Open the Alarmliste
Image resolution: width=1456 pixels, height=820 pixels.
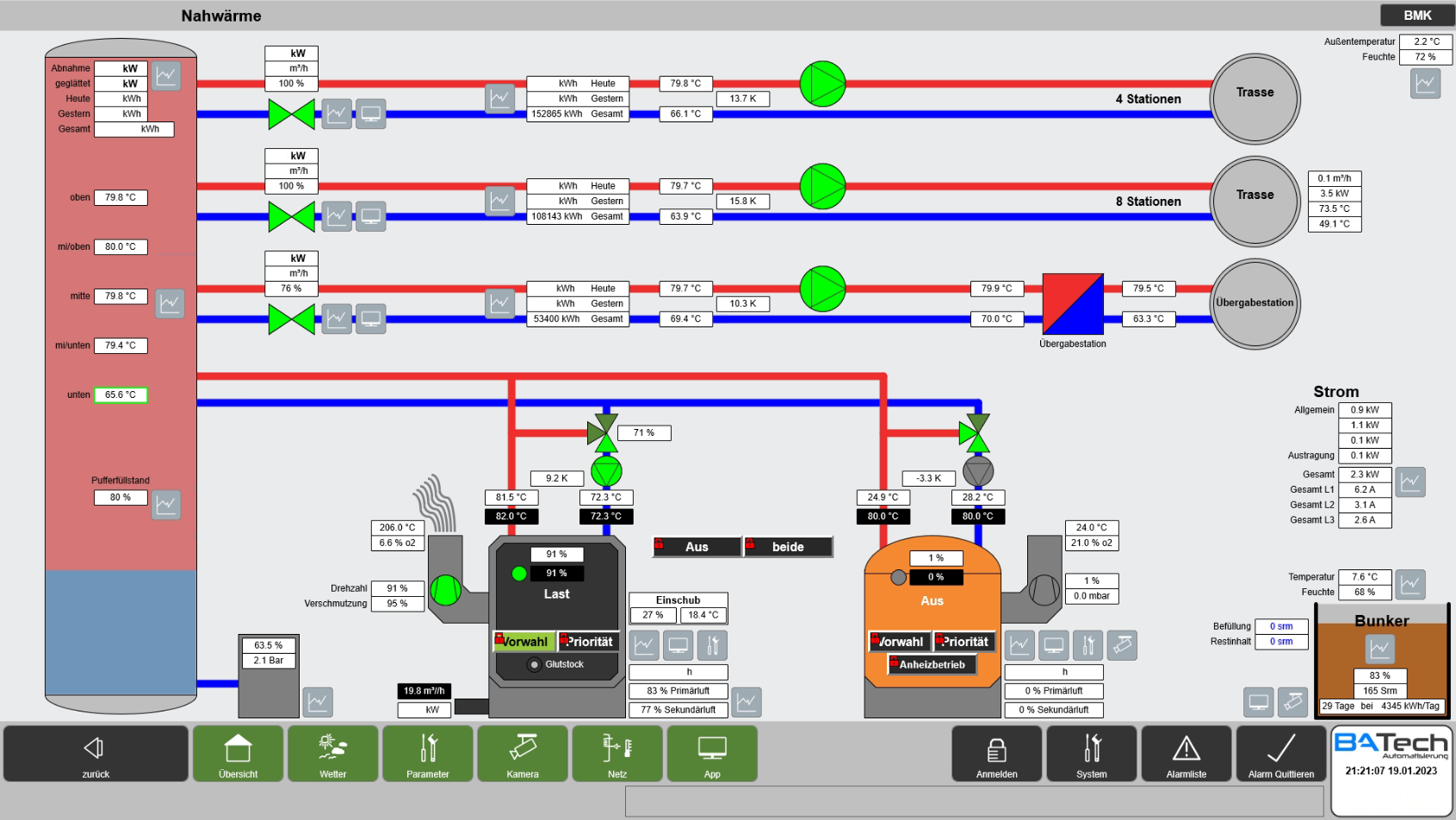tap(1186, 754)
